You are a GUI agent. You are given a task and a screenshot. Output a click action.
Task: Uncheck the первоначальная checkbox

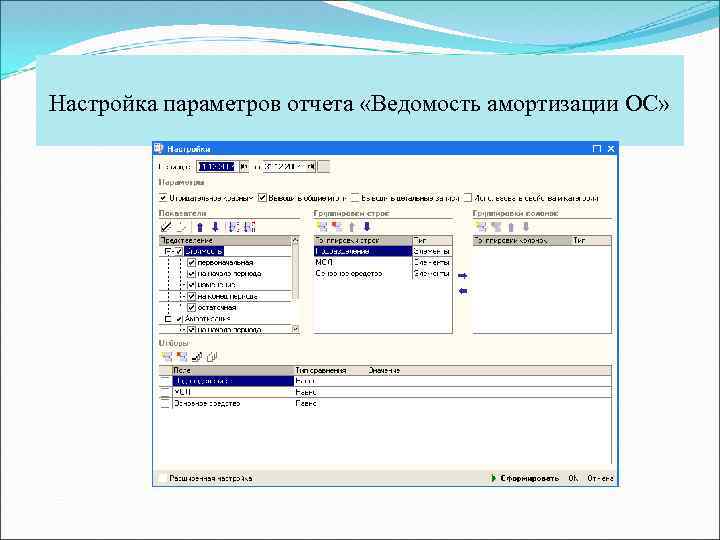pyautogui.click(x=191, y=263)
